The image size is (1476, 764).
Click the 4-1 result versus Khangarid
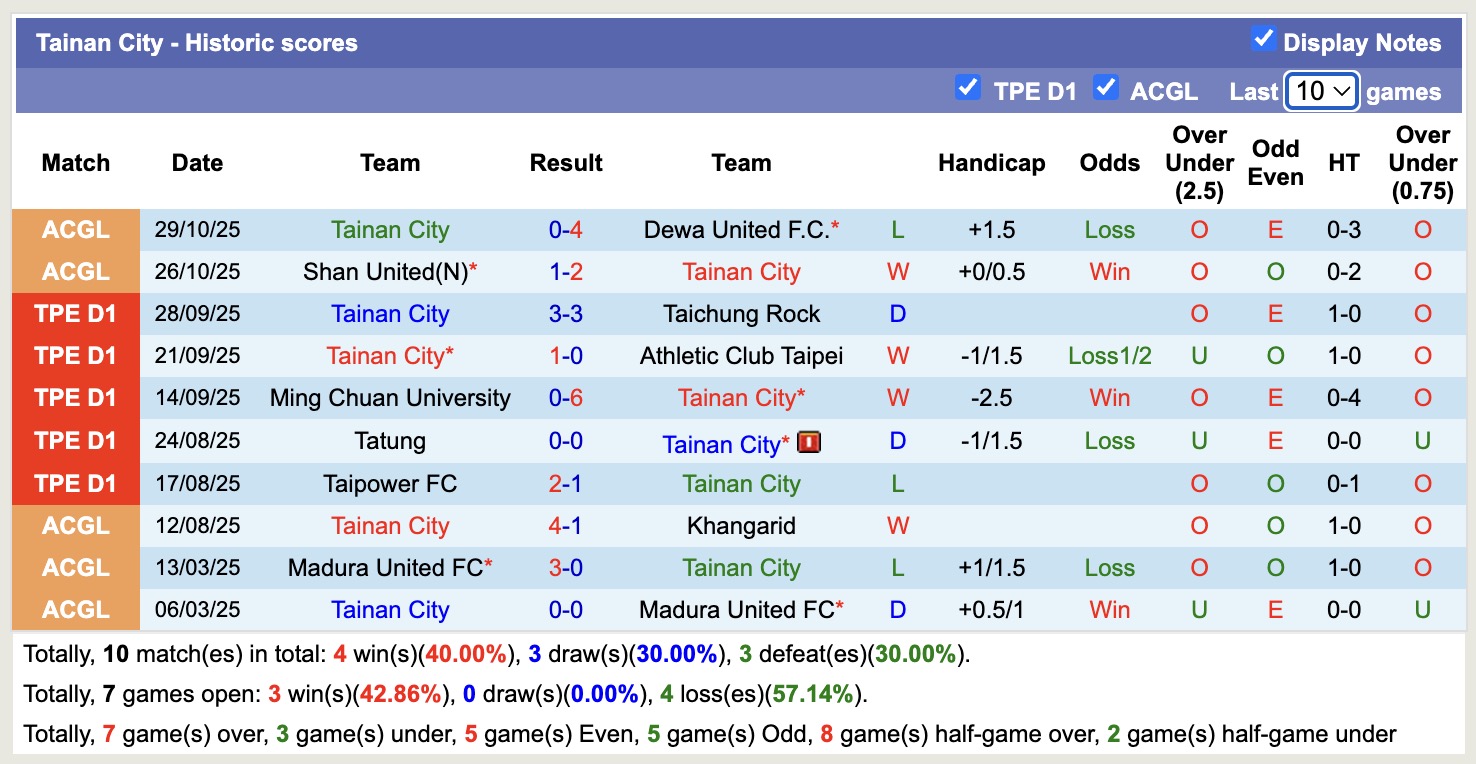point(566,526)
